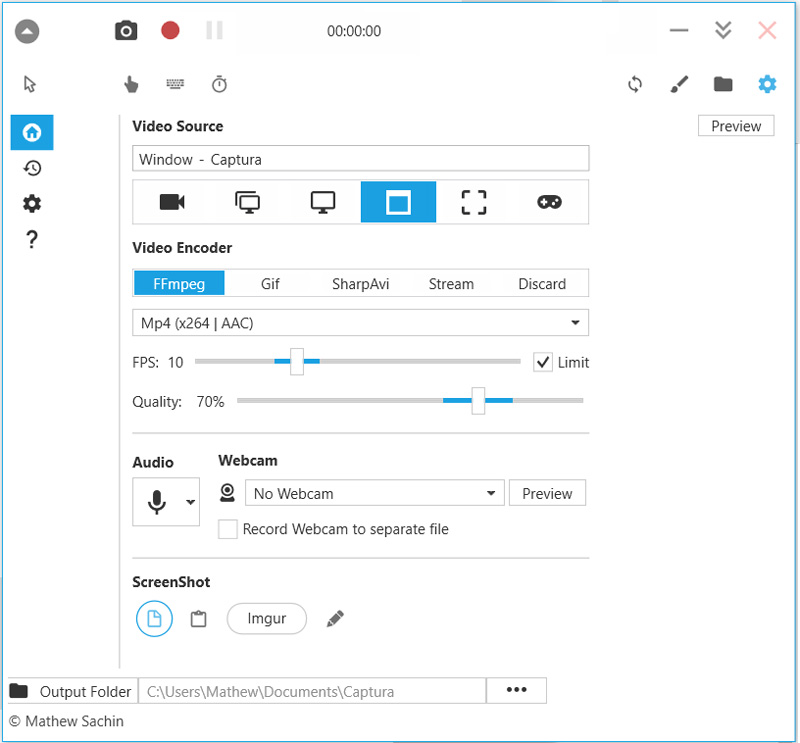Open the Mp4 x264 format dropdown
The width and height of the screenshot is (800, 743).
360,323
